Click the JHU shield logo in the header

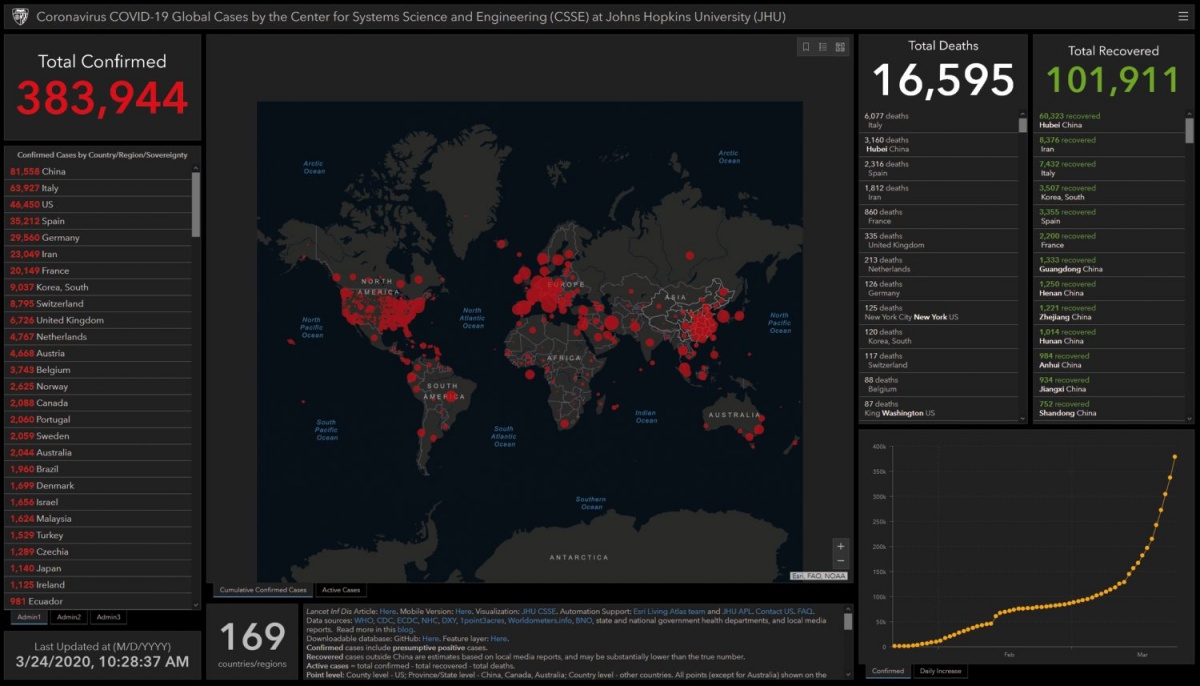19,17
